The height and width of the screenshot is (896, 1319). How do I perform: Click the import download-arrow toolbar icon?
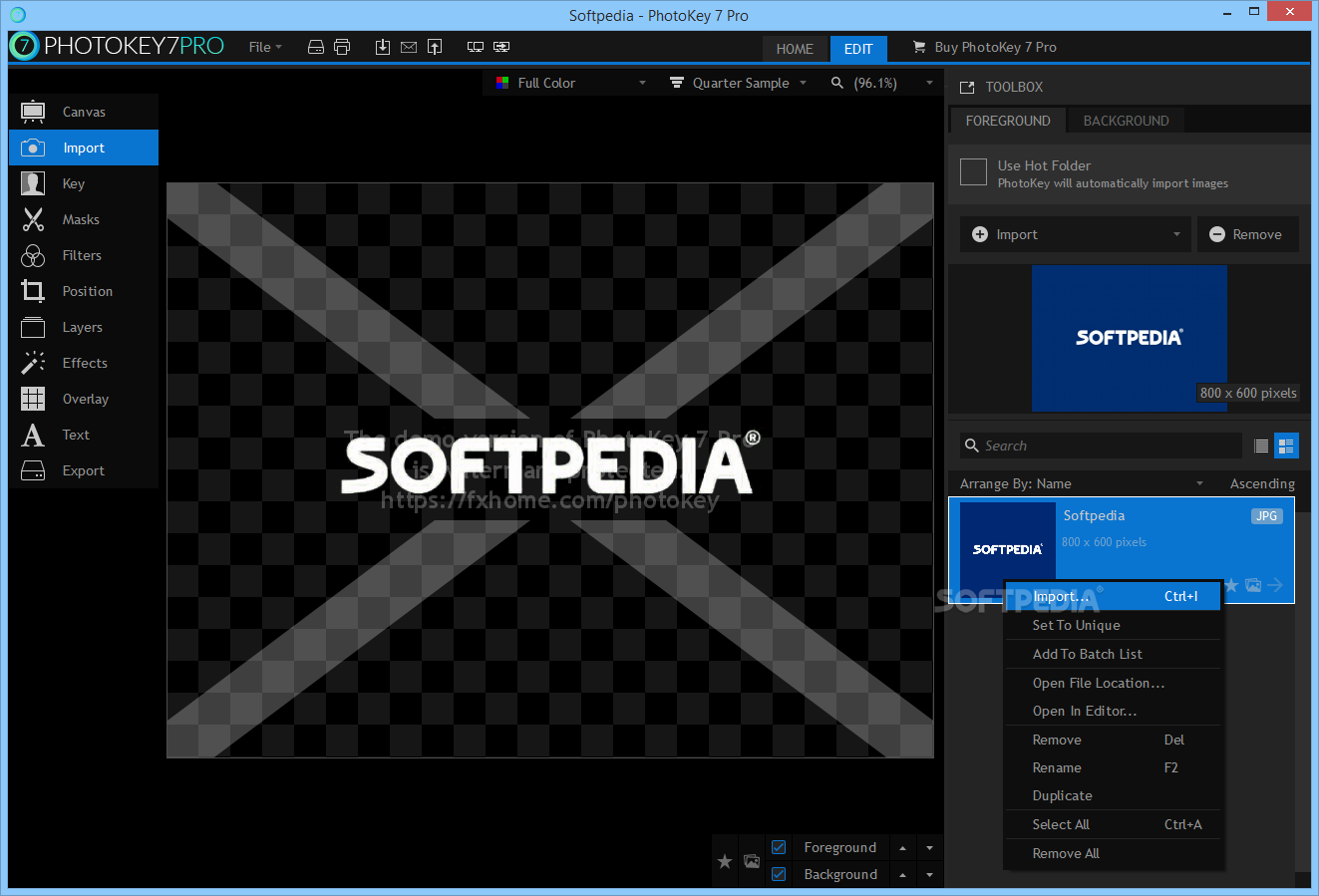(383, 47)
